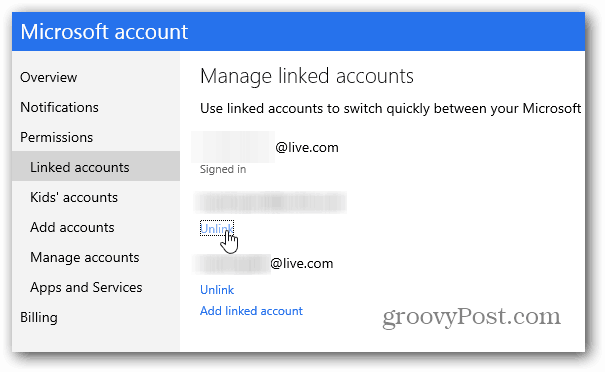
Task: Go to Notifications in sidebar
Action: tap(59, 107)
